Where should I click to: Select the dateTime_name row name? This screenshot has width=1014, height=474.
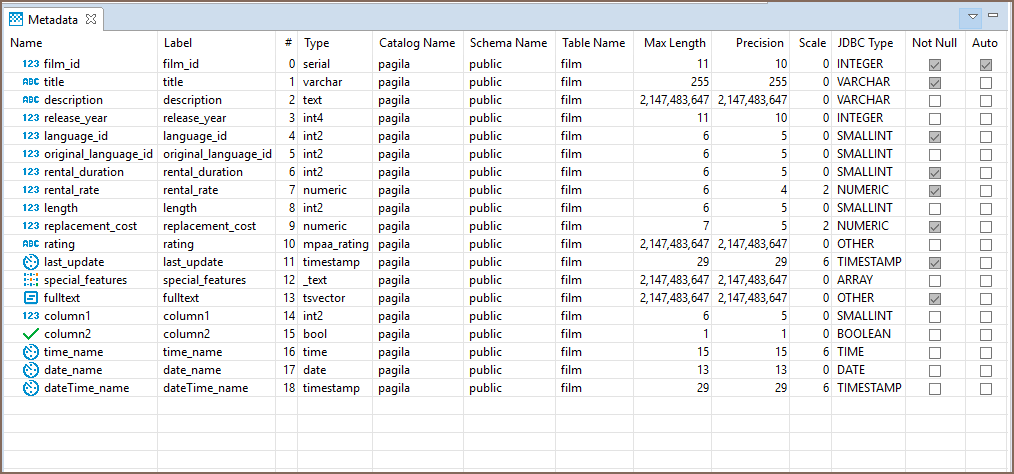coord(86,388)
